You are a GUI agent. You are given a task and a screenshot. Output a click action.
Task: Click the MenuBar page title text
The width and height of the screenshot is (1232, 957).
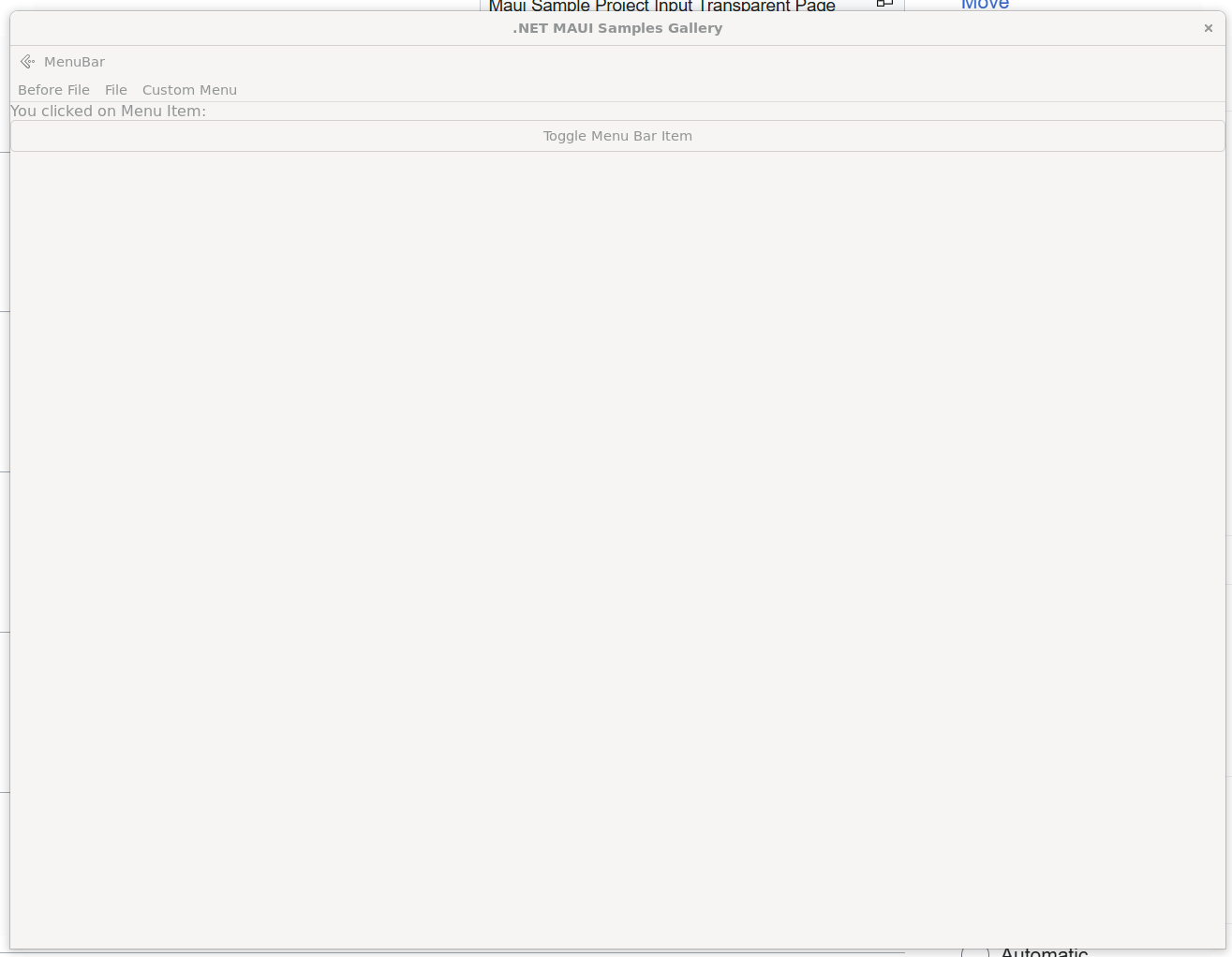click(x=74, y=62)
